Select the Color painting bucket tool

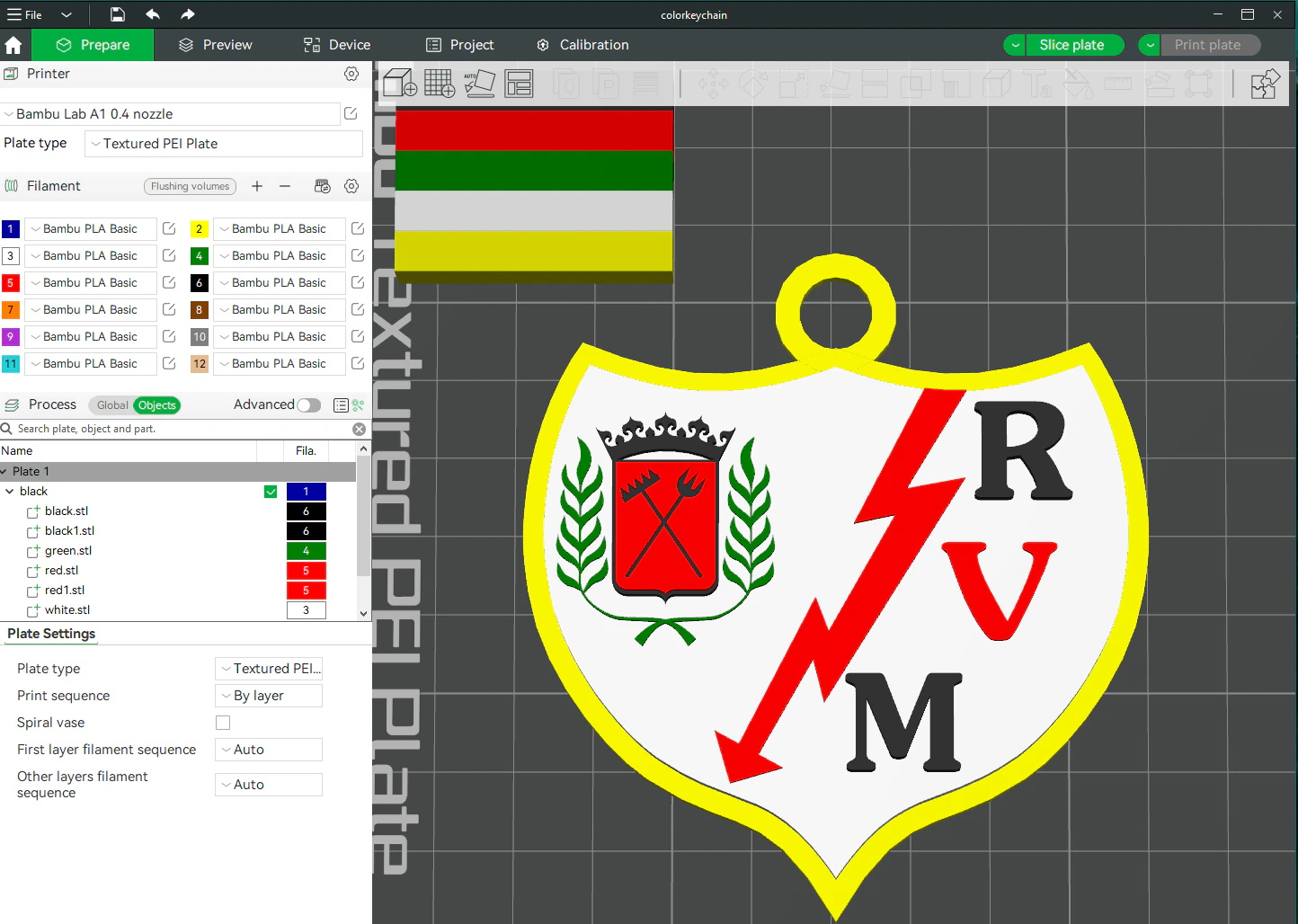1078,84
